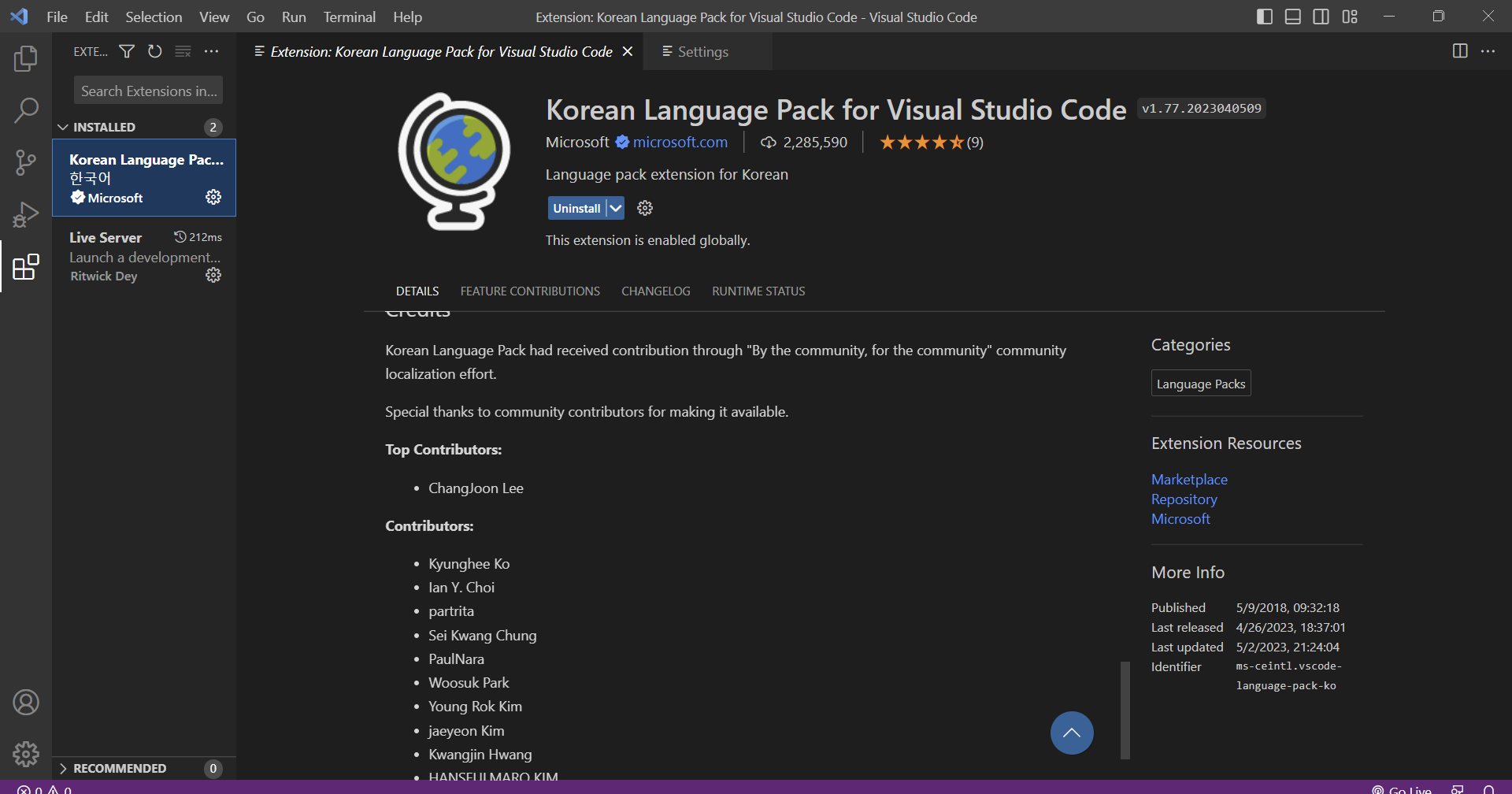The width and height of the screenshot is (1512, 794).
Task: Open editor more actions menu
Action: click(1488, 51)
